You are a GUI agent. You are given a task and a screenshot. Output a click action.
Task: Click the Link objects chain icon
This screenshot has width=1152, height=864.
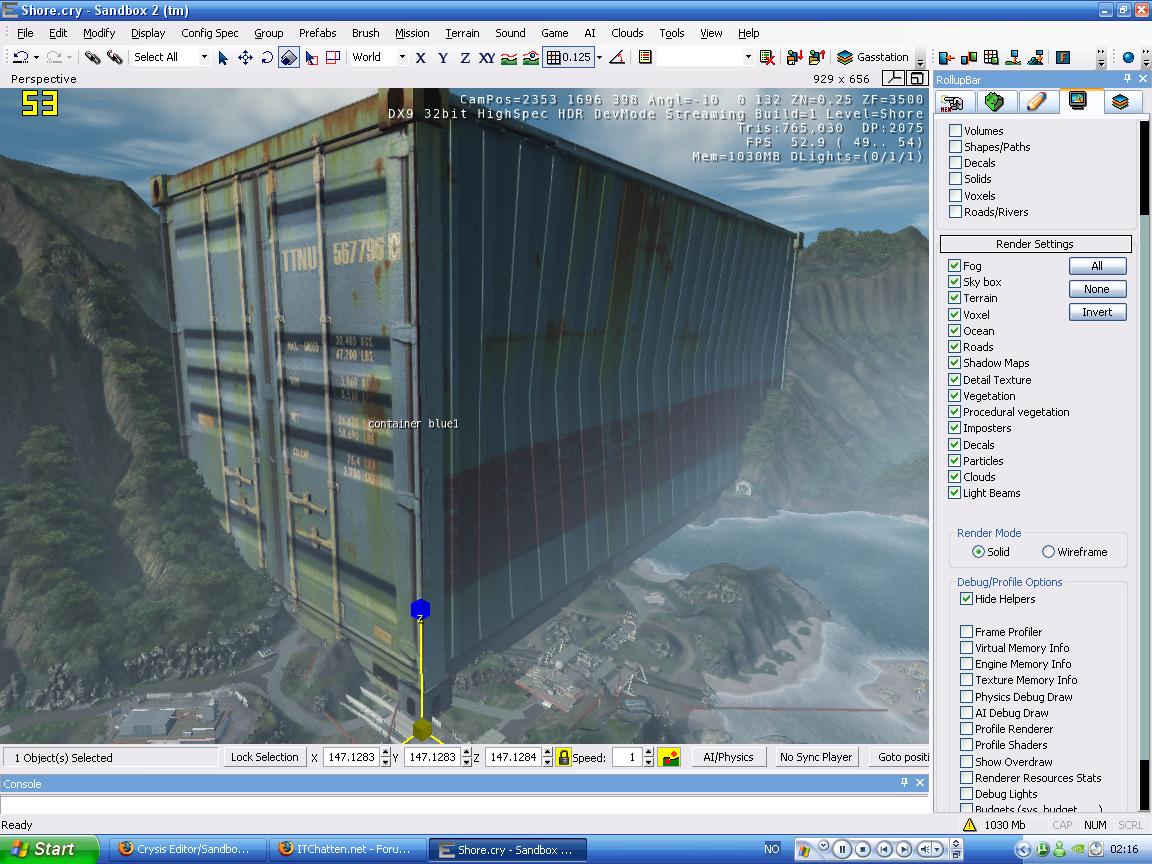92,57
